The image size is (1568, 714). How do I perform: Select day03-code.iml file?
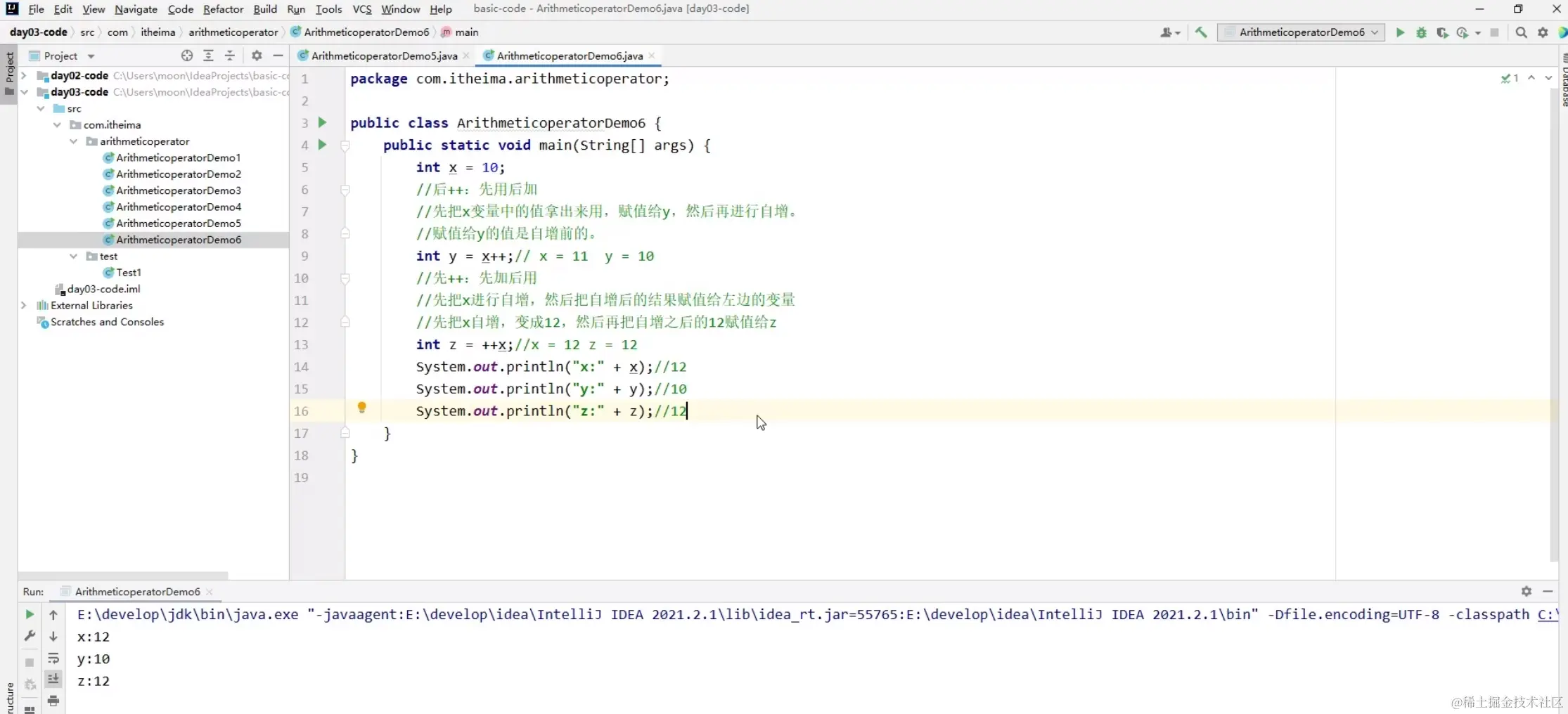[103, 289]
